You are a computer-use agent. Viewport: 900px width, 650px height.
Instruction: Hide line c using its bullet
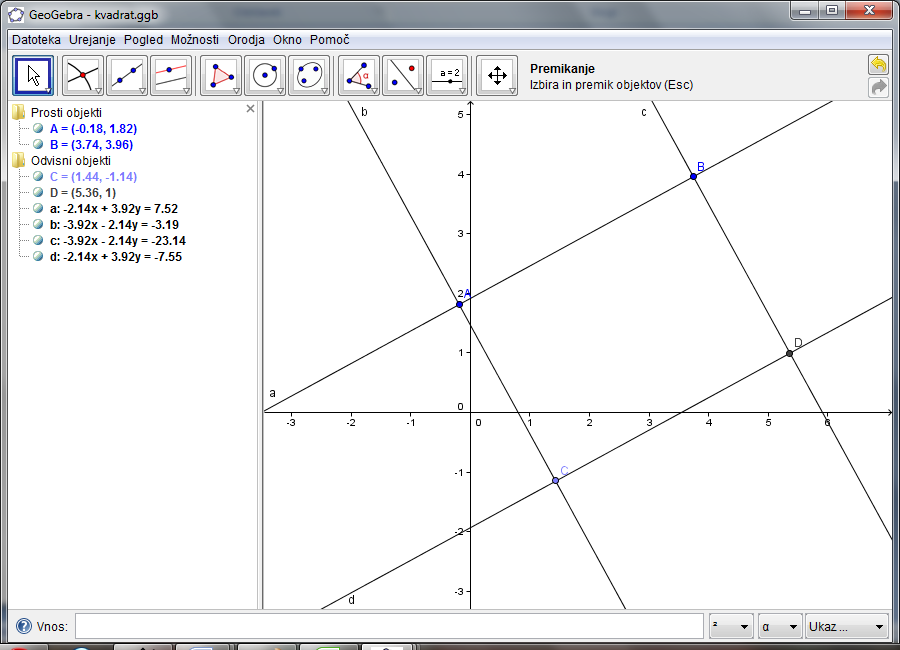38,241
